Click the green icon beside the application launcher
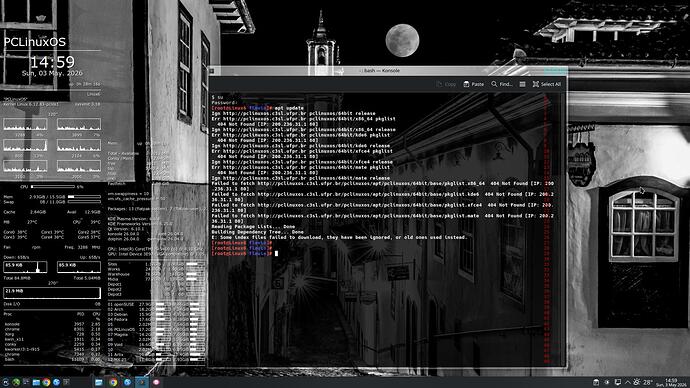 click(16, 382)
